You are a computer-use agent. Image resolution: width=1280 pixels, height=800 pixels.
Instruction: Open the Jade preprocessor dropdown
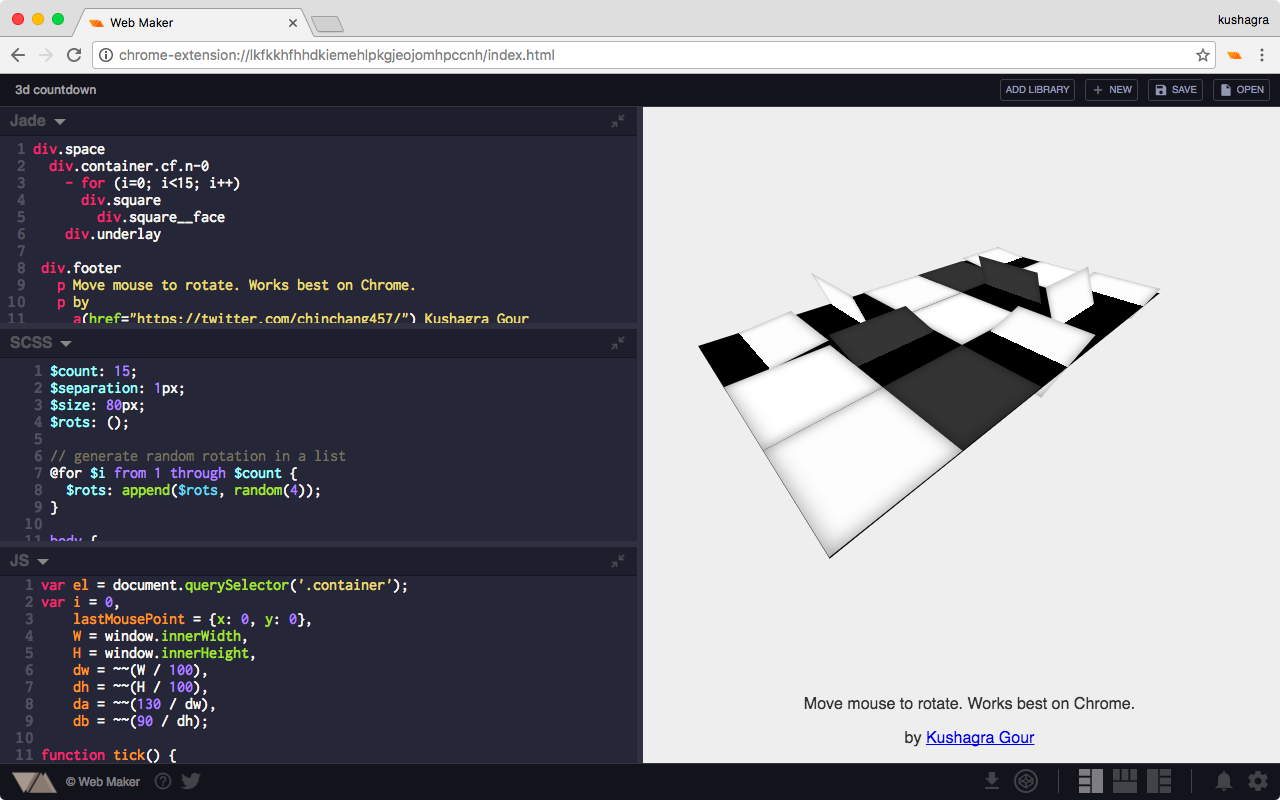[38, 121]
